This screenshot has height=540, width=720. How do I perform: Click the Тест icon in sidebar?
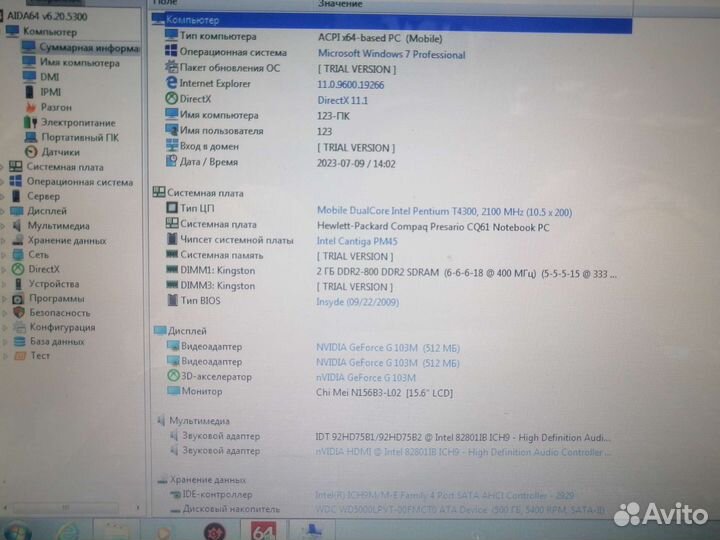pyautogui.click(x=20, y=355)
